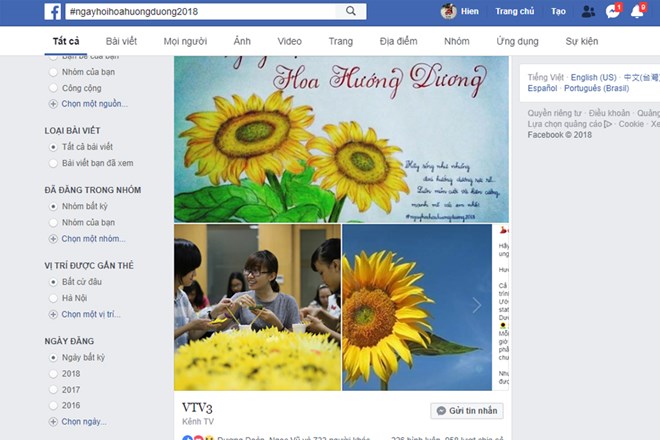Select Nhóm của bạn under posted-in-group filter

[x=53, y=222]
